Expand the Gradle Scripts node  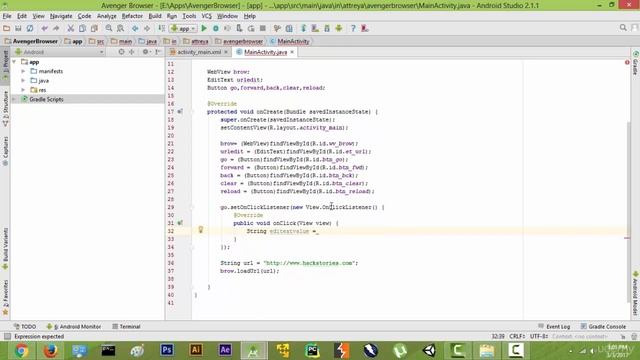tap(14, 99)
